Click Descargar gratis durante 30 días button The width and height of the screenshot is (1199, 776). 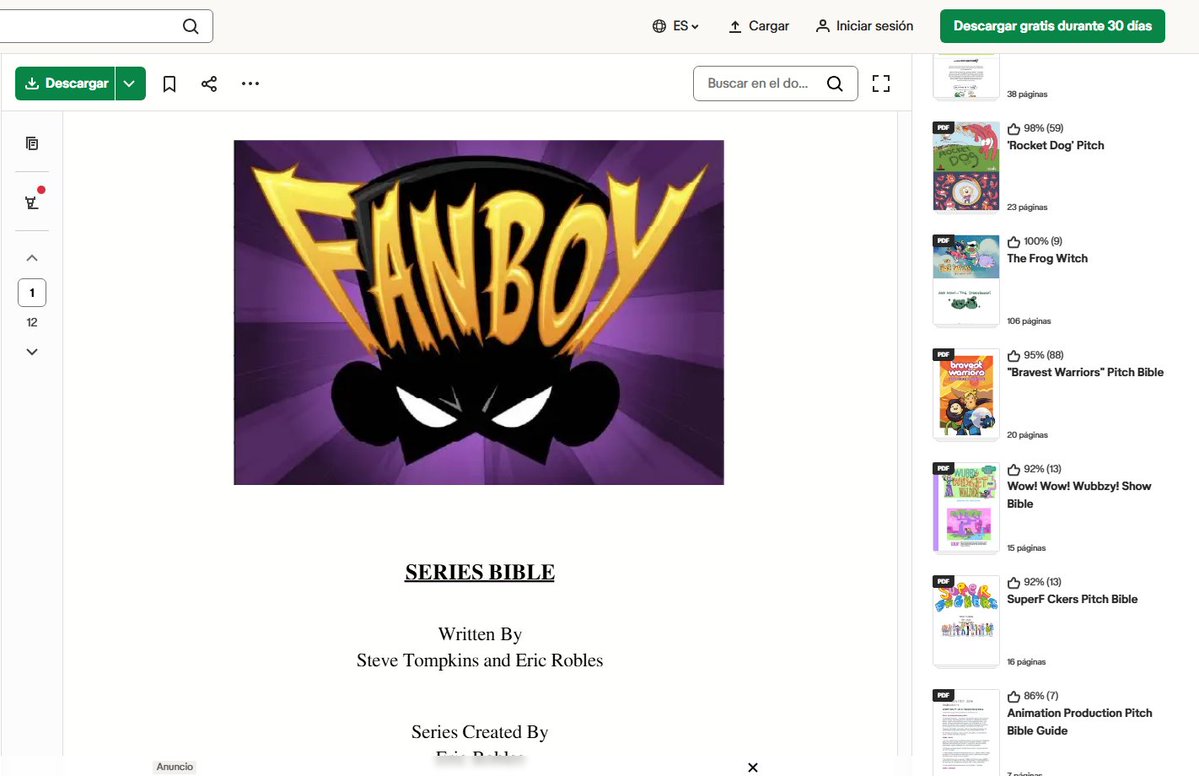point(1052,26)
